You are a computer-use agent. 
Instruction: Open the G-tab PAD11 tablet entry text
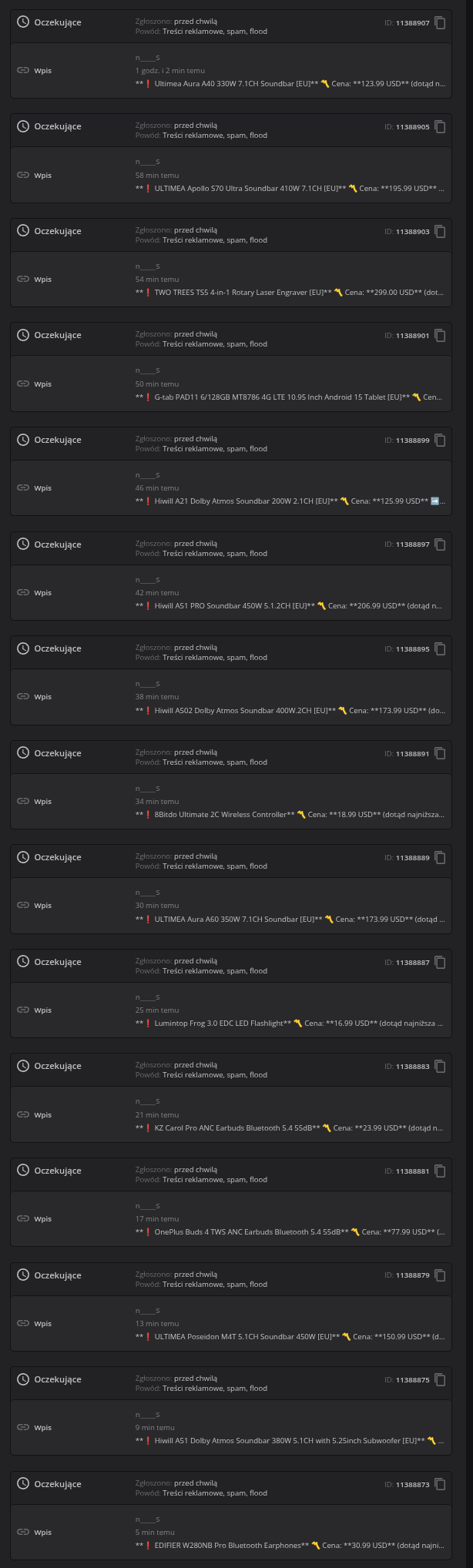click(x=289, y=397)
